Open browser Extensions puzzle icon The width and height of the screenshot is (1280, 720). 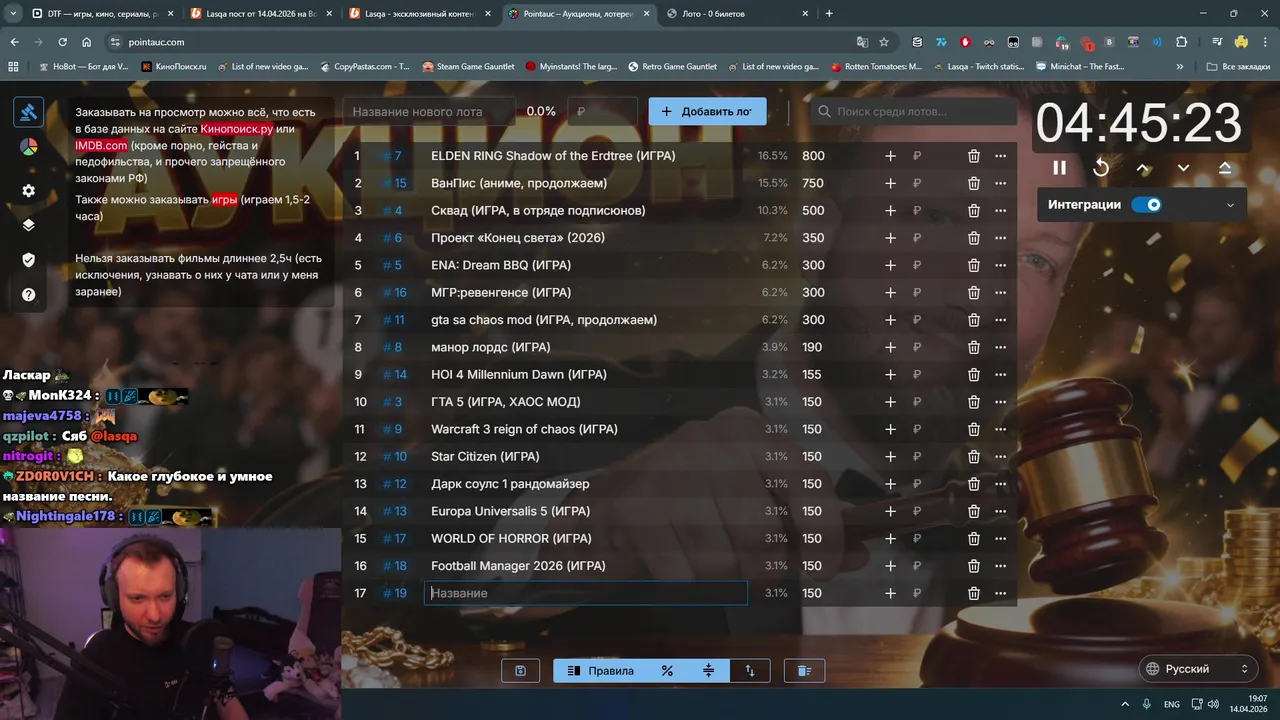(1182, 42)
